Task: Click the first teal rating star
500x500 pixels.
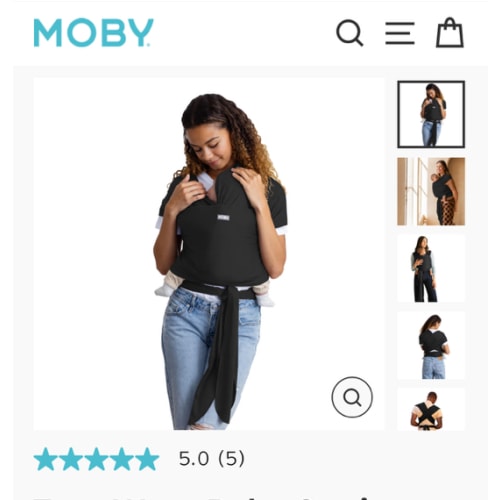Action: click(46, 459)
